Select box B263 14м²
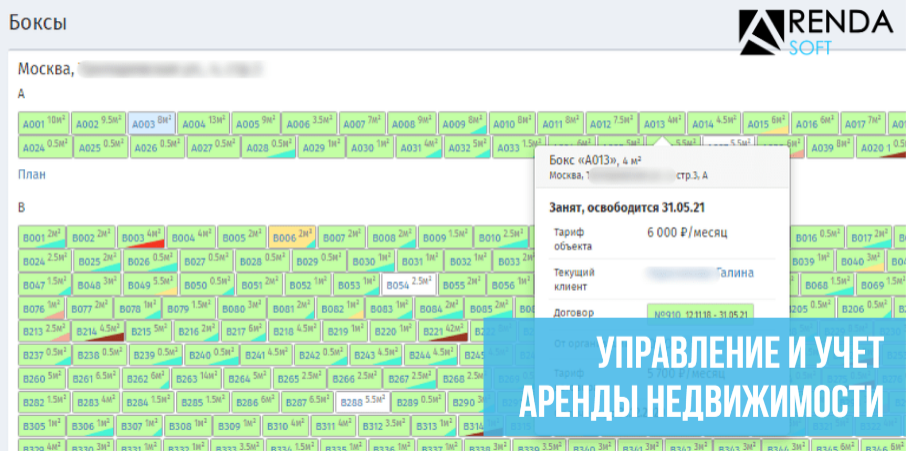This screenshot has width=906, height=451. [x=196, y=379]
